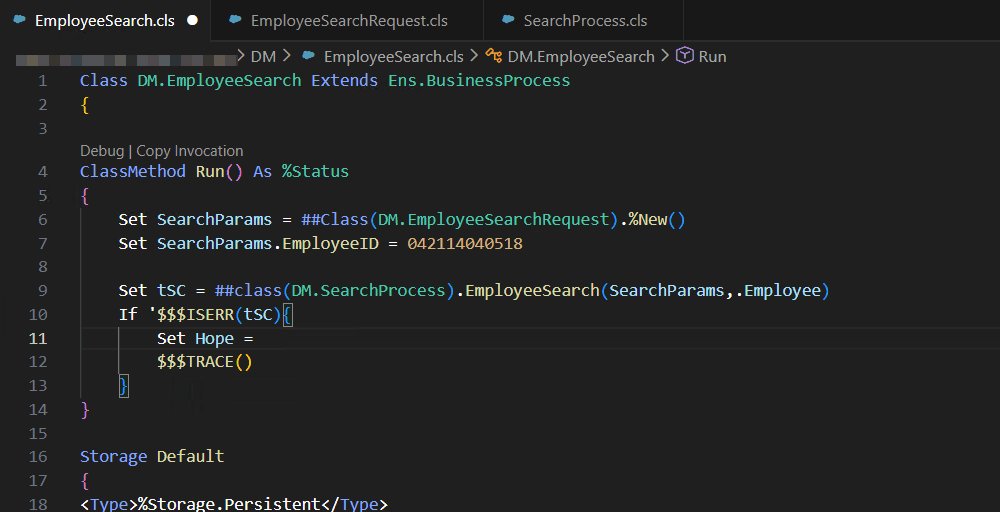Click the unsaved dot on EmployeeSearch.cls tab

point(192,20)
